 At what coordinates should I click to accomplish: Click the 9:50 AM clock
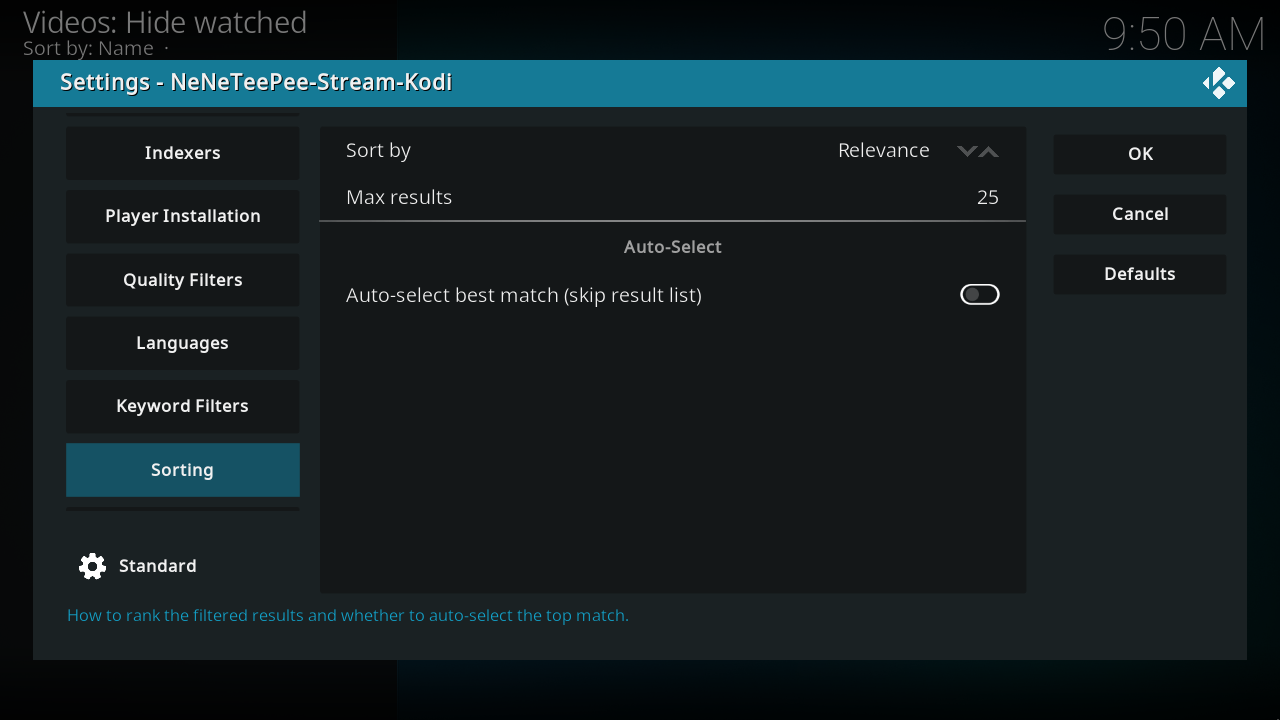(x=1184, y=34)
